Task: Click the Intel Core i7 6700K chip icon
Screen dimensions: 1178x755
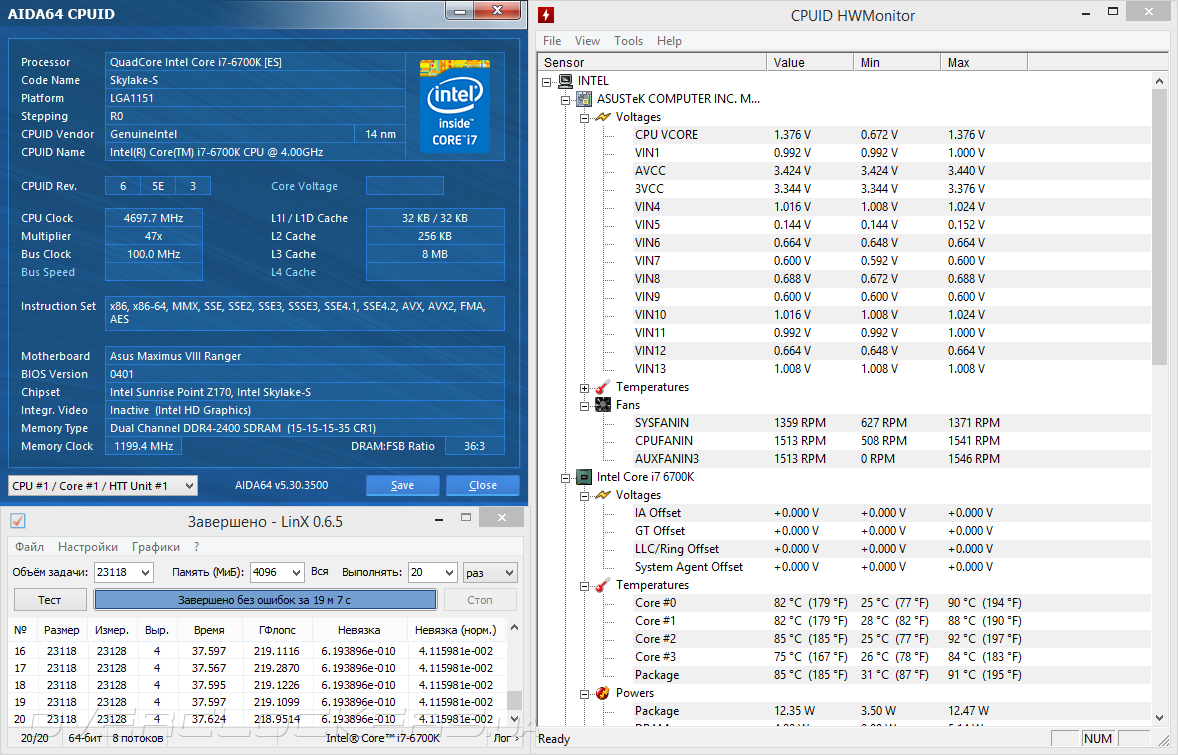Action: coord(584,477)
